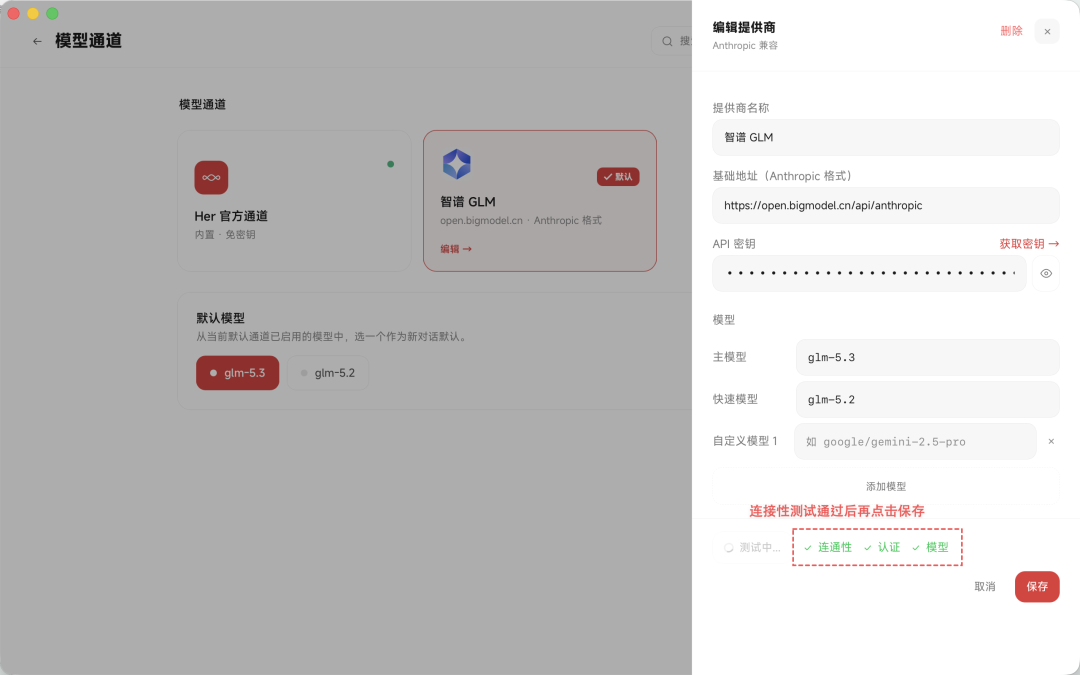Click the Anthropic 兼容 subtitle
1080x675 pixels.
click(x=745, y=45)
